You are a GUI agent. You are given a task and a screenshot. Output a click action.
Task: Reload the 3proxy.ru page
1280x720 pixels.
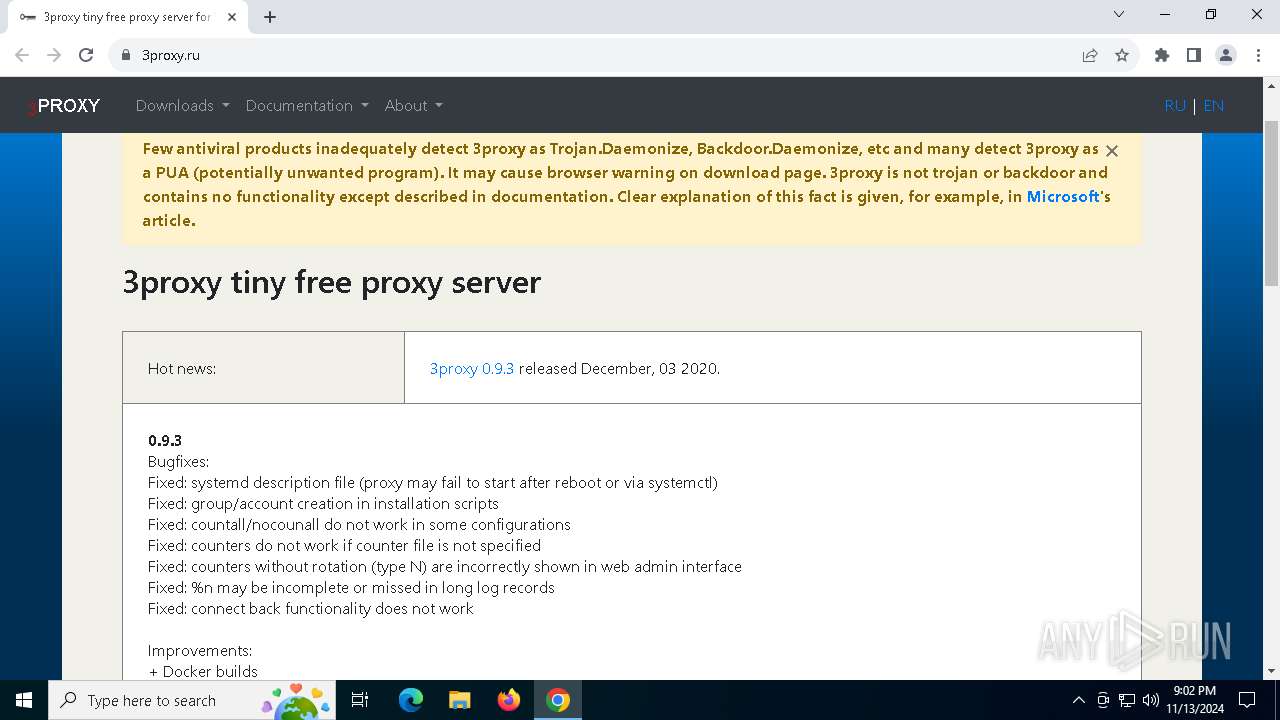86,55
